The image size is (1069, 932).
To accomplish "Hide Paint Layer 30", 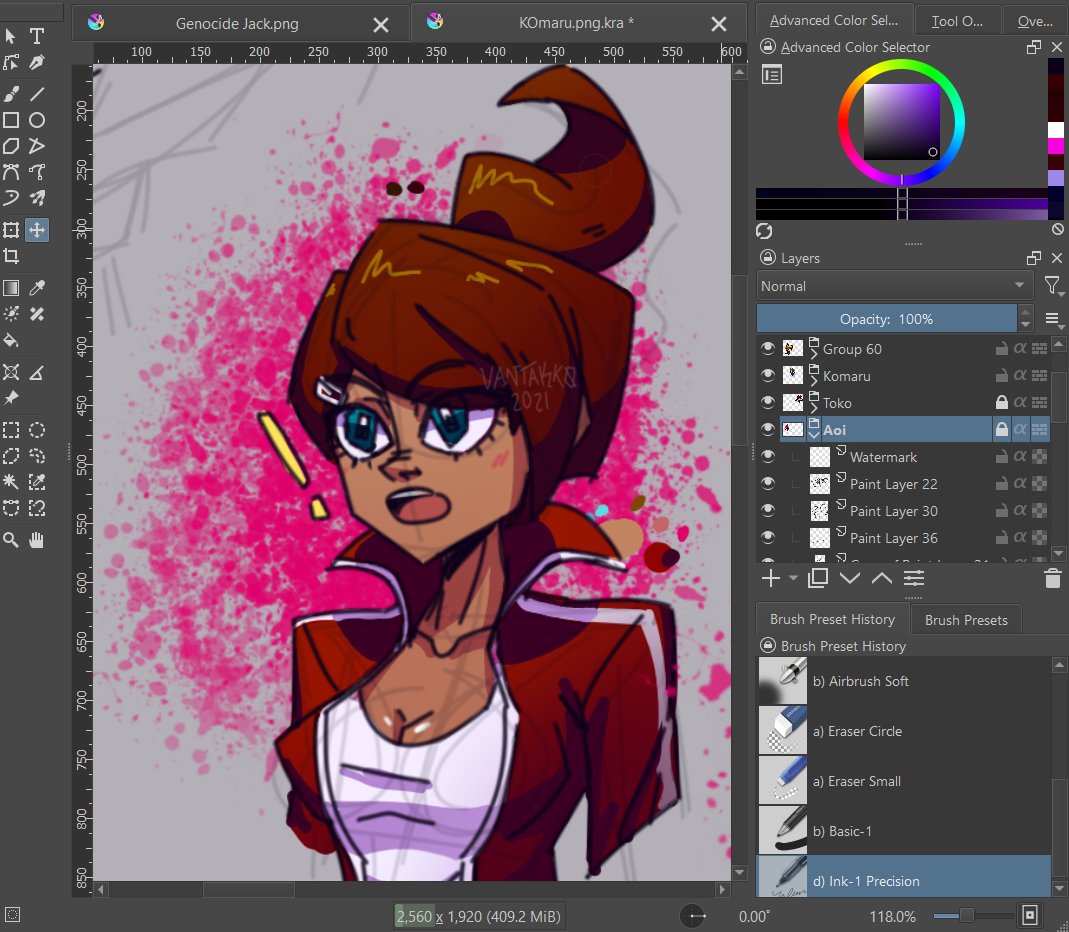I will 768,511.
